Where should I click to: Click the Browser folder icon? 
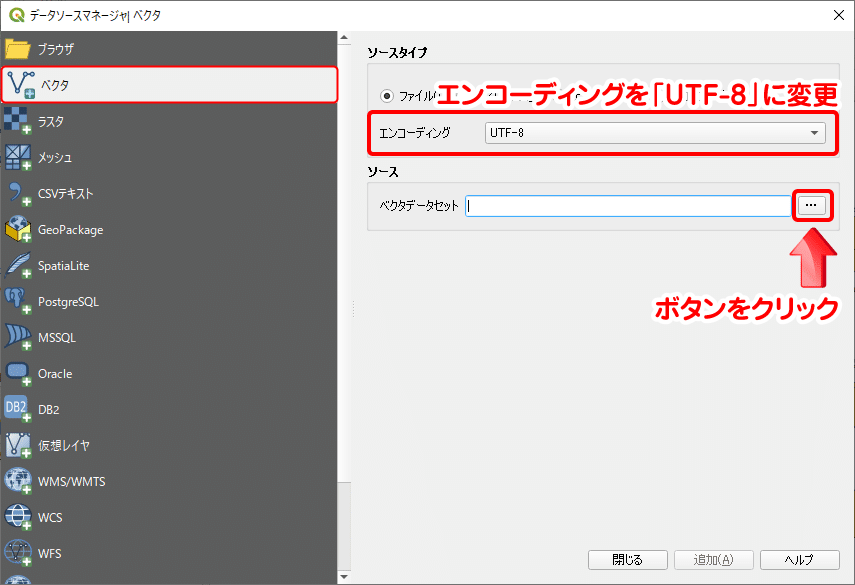(x=17, y=49)
